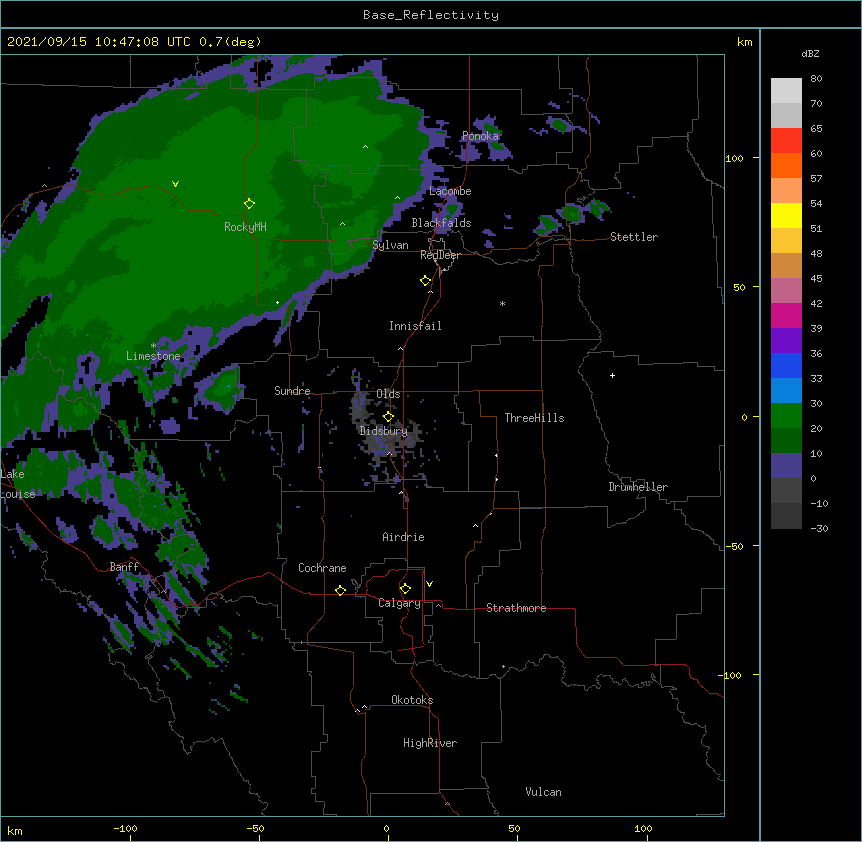The image size is (862, 842).
Task: Select the ThreeHills label
Action: pyautogui.click(x=534, y=418)
